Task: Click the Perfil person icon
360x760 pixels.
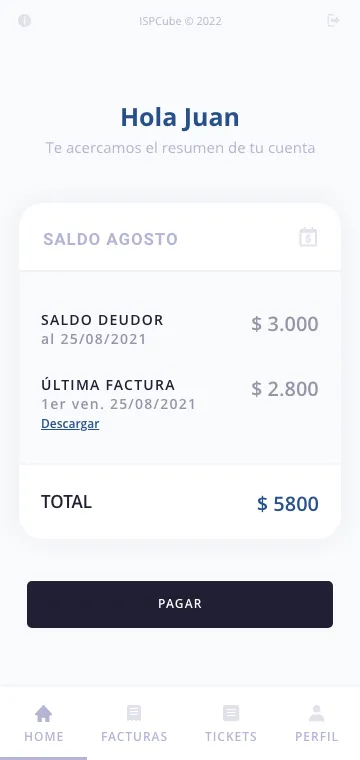Action: coord(316,713)
